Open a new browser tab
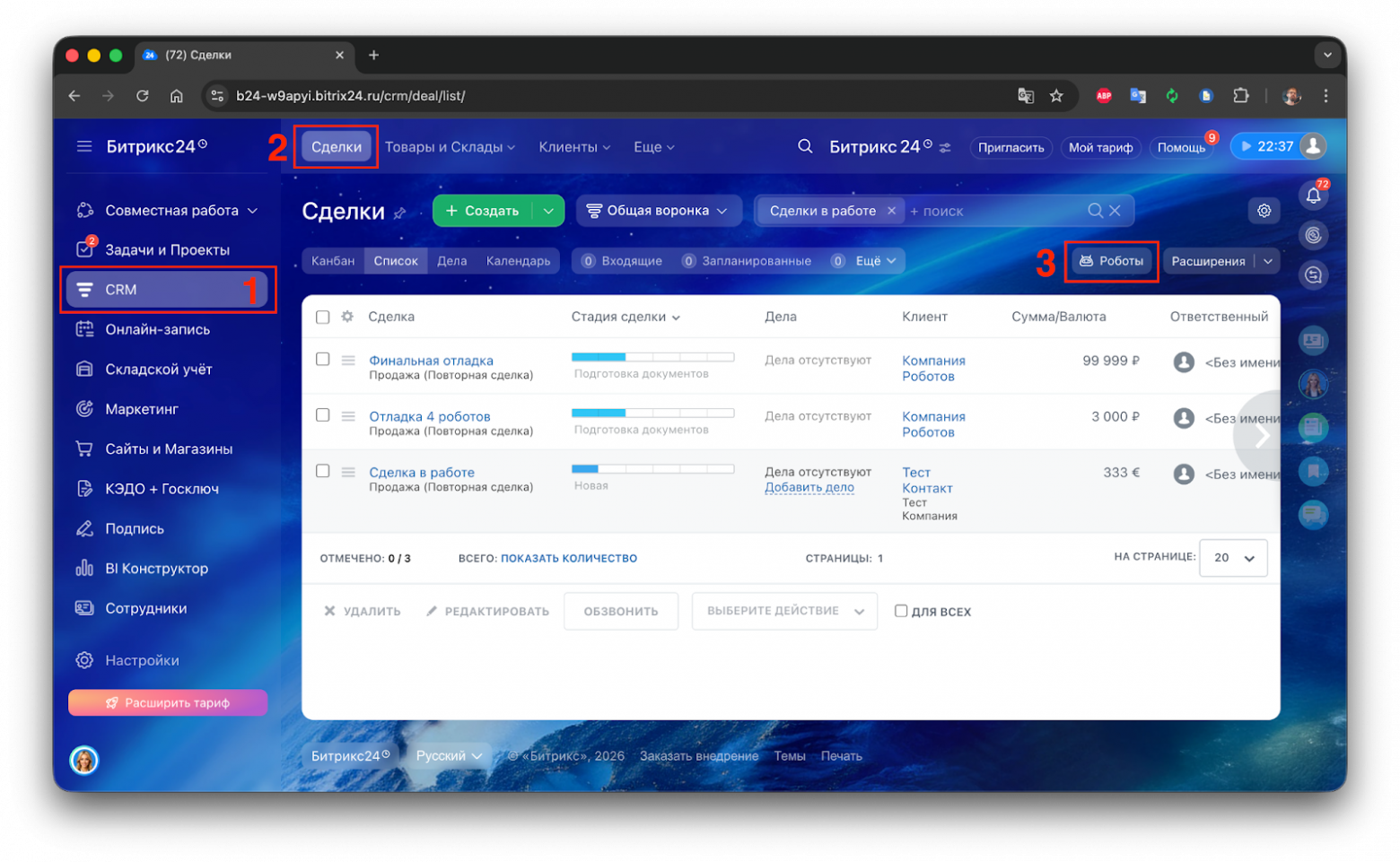This screenshot has width=1400, height=862. (373, 56)
